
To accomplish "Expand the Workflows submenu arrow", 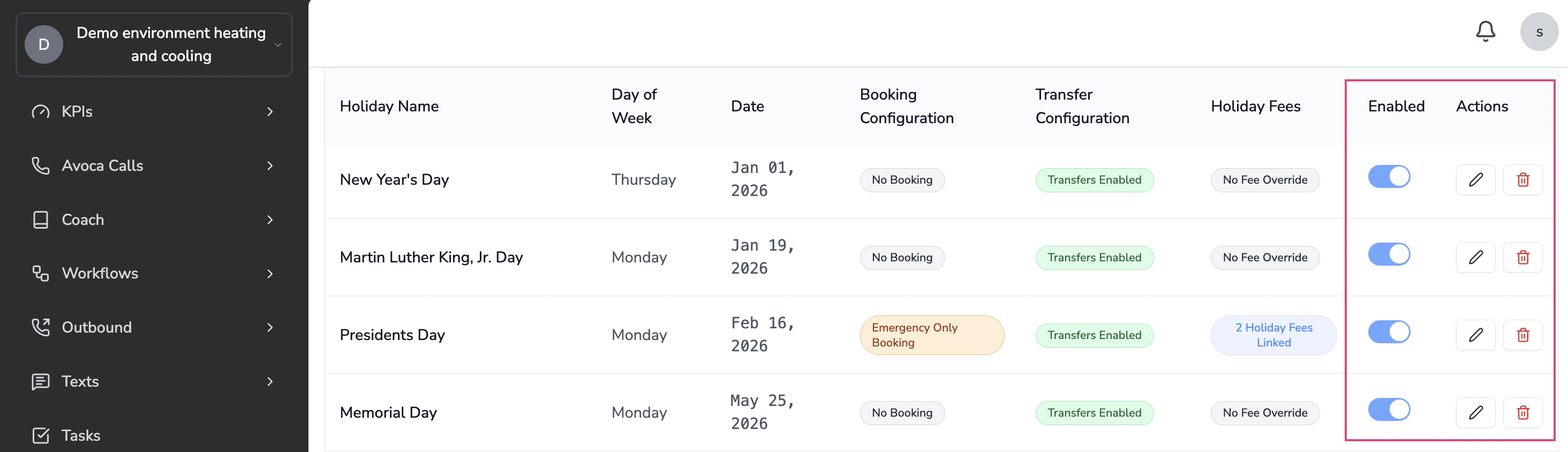I will [270, 274].
